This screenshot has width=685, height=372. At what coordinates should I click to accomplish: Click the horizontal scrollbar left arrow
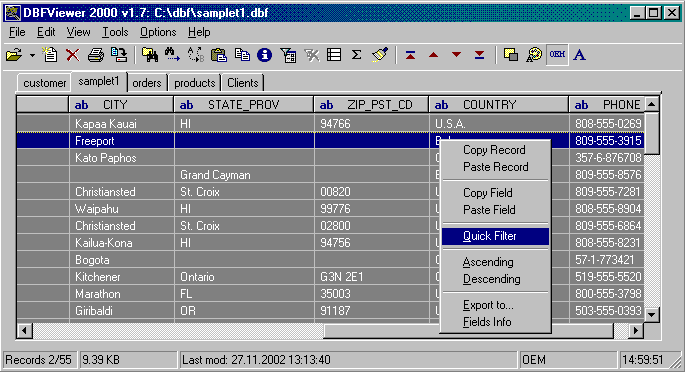[x=24, y=331]
